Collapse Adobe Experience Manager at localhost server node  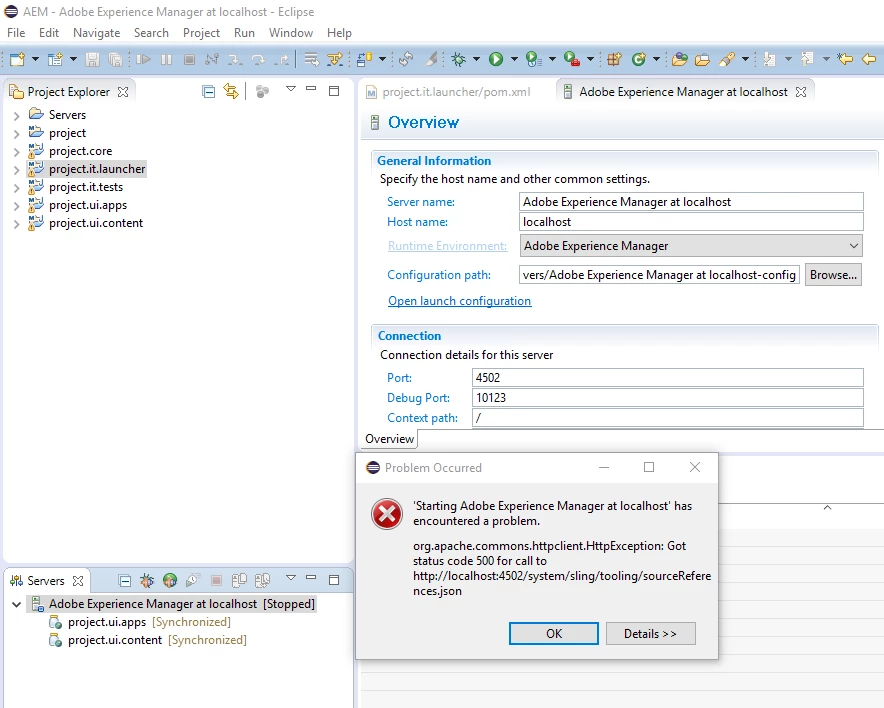coord(16,604)
